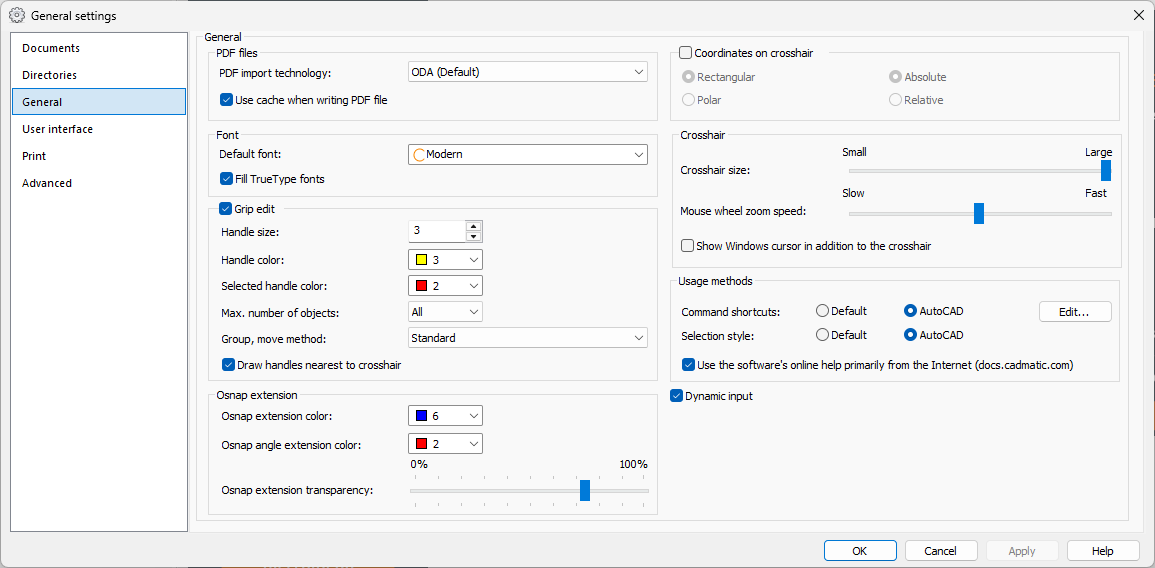1155x568 pixels.
Task: Open the Directories settings page
Action: pos(99,75)
